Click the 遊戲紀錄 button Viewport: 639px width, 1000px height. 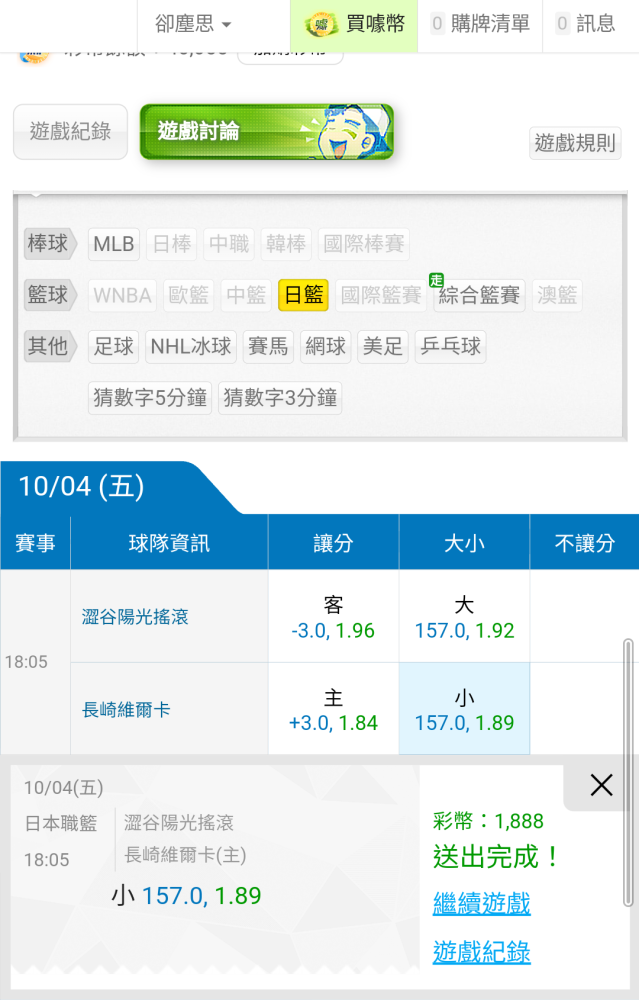point(70,131)
